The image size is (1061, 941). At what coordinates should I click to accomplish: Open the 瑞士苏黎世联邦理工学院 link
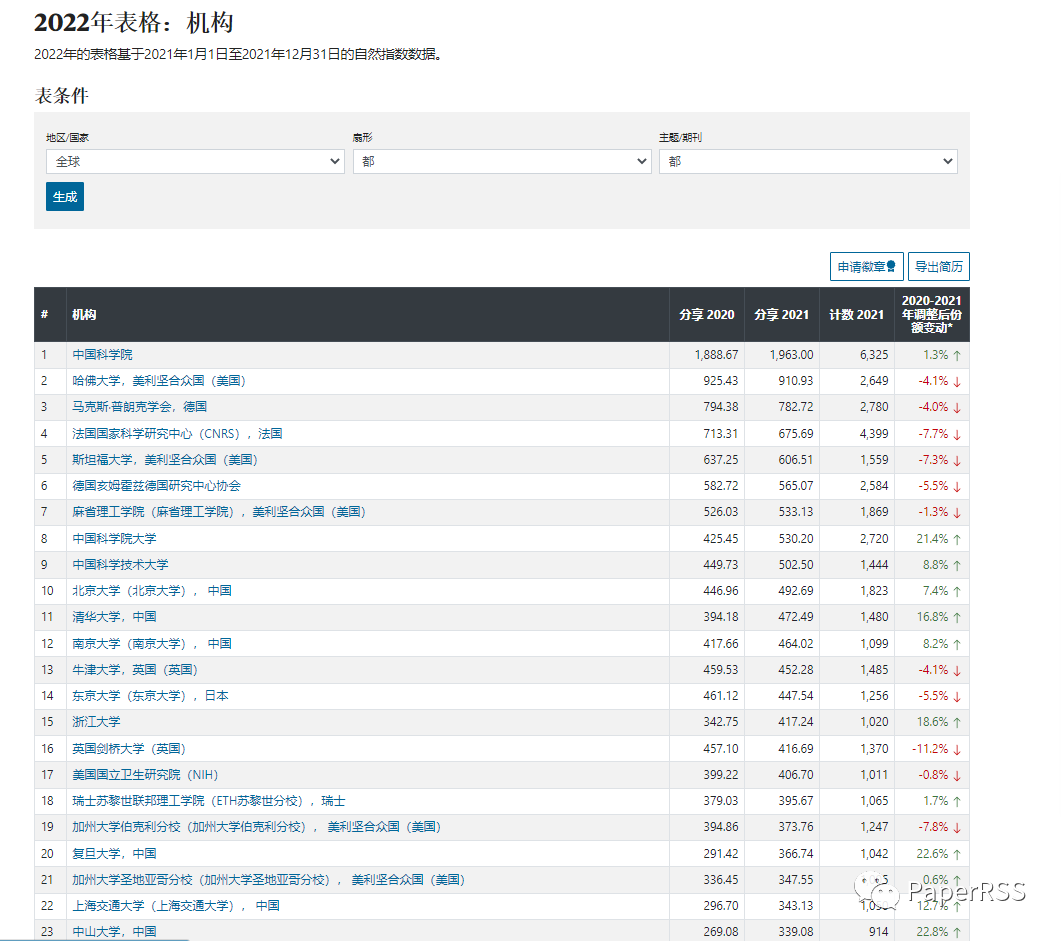[209, 801]
